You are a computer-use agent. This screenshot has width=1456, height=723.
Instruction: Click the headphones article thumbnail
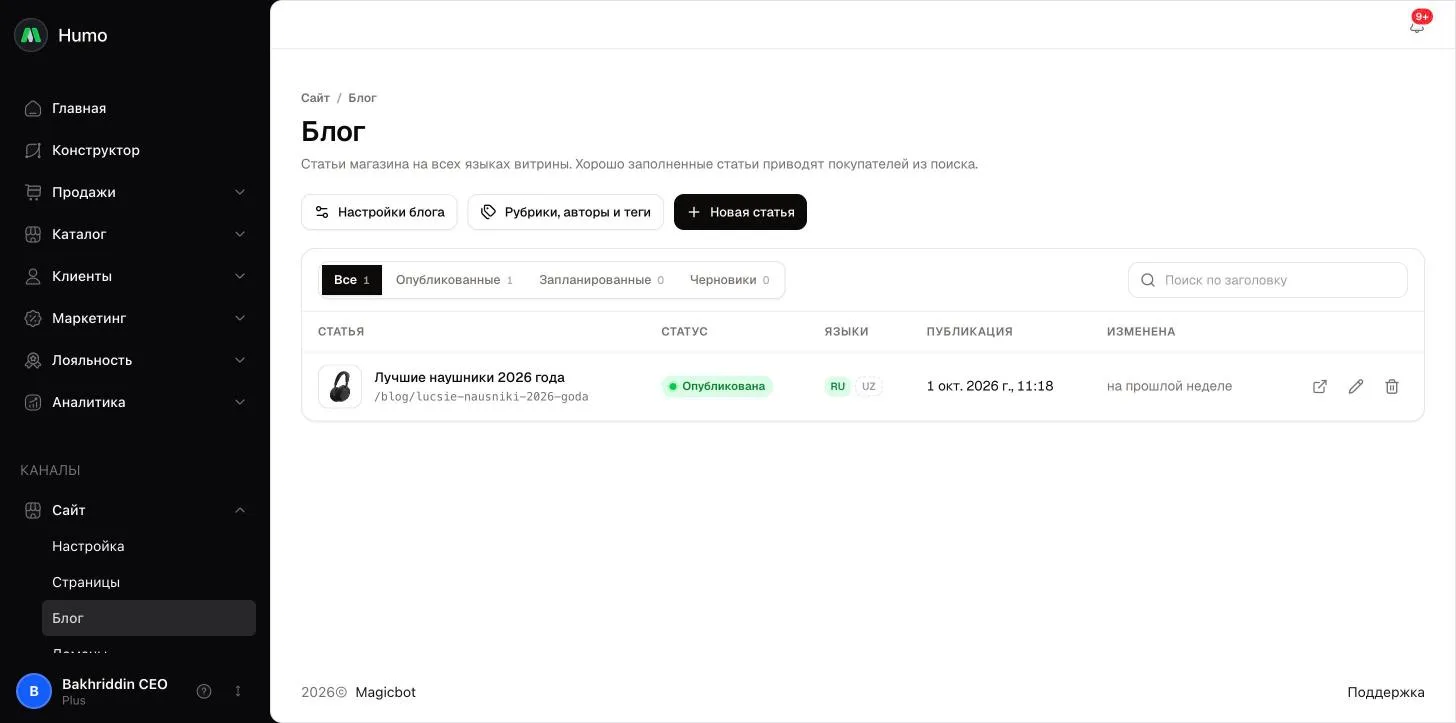pos(340,386)
